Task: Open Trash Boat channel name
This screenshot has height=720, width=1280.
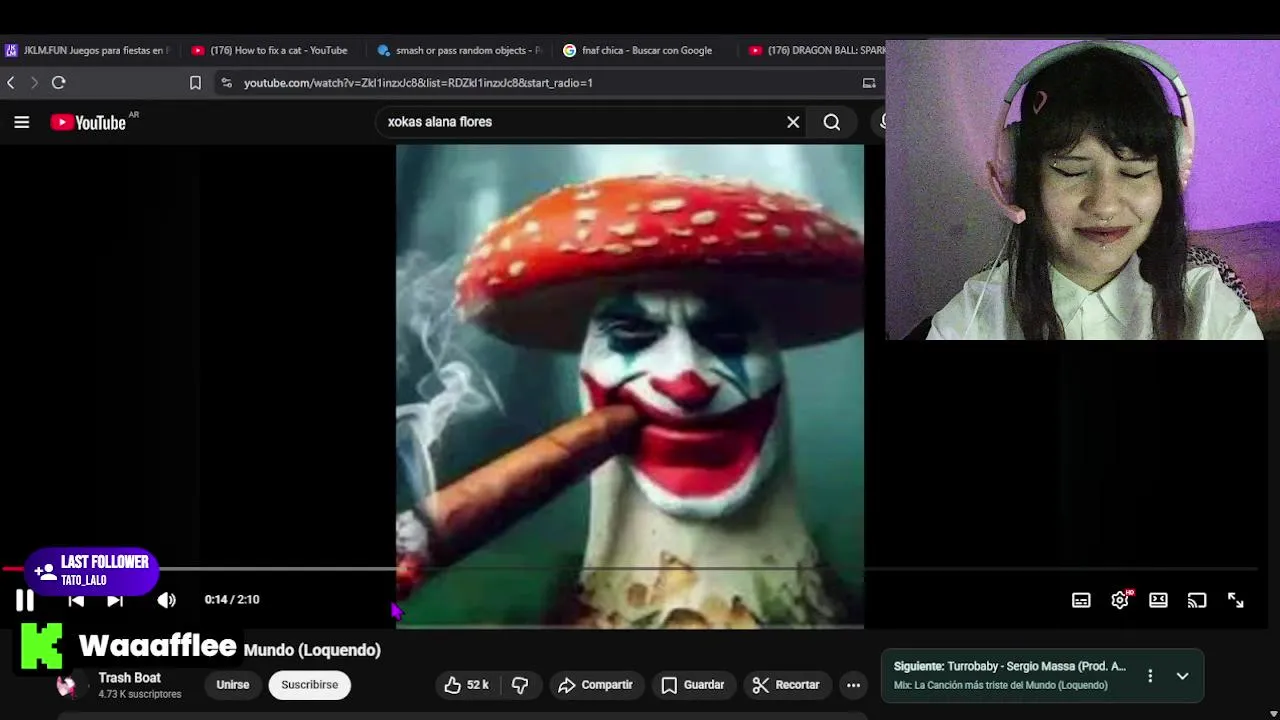Action: tap(129, 678)
